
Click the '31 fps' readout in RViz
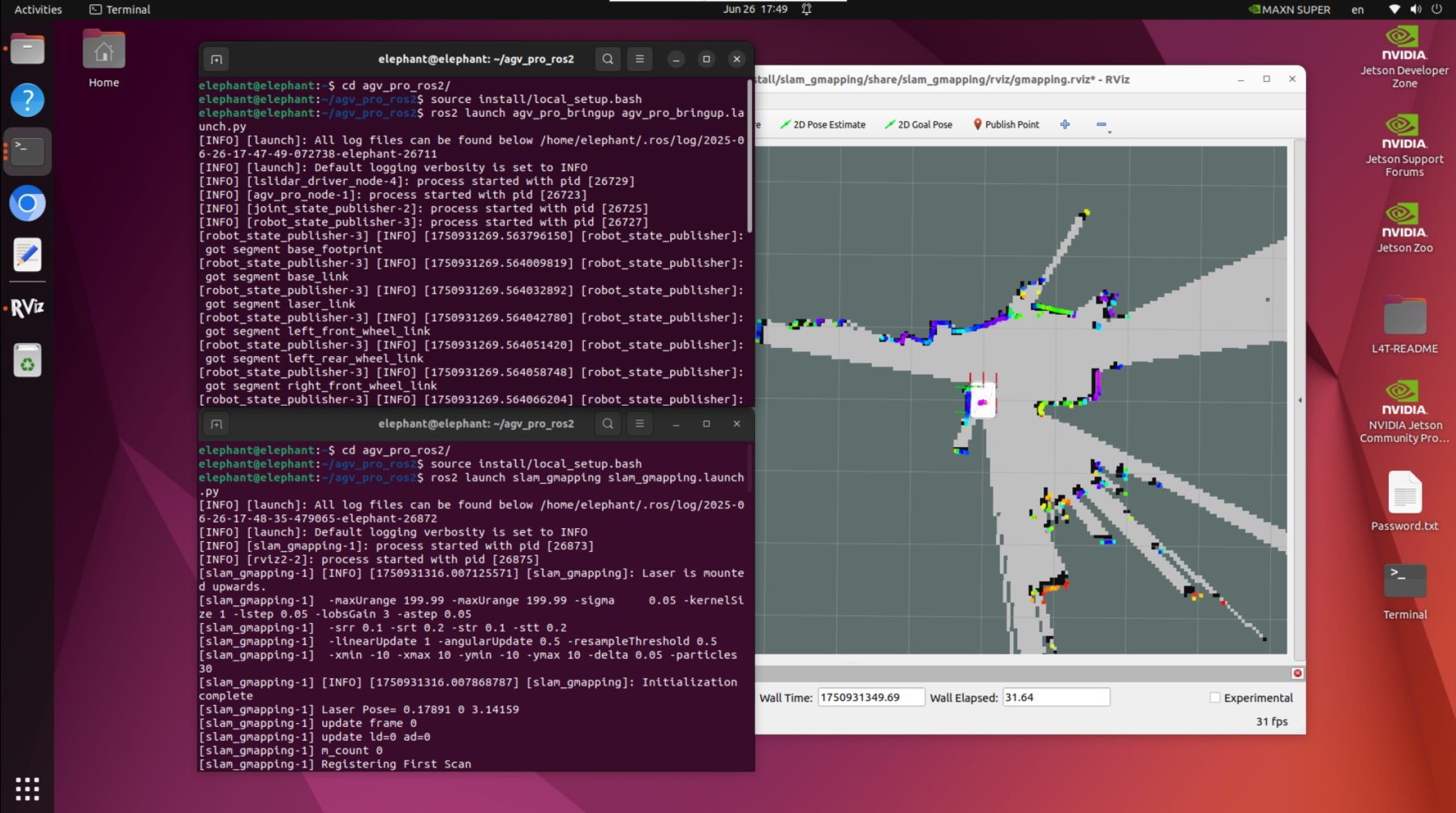click(1272, 721)
